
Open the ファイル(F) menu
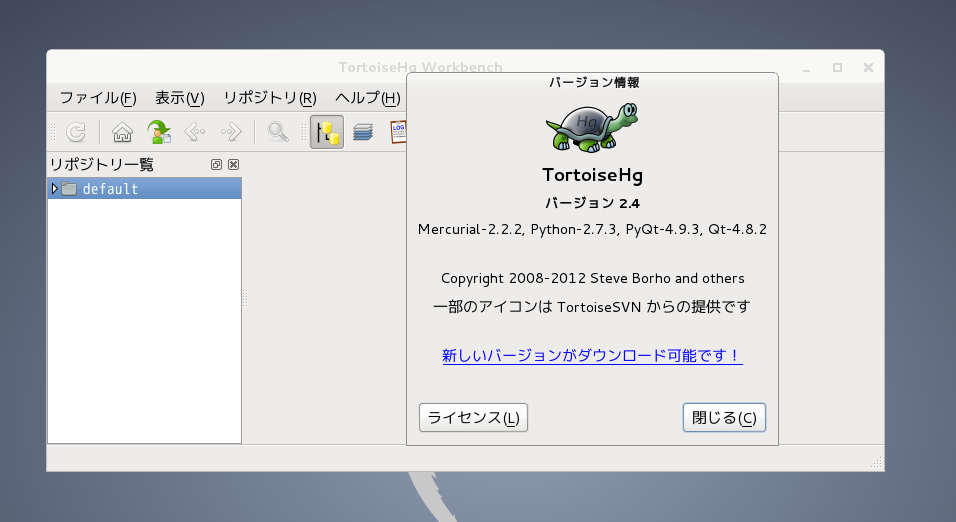98,98
